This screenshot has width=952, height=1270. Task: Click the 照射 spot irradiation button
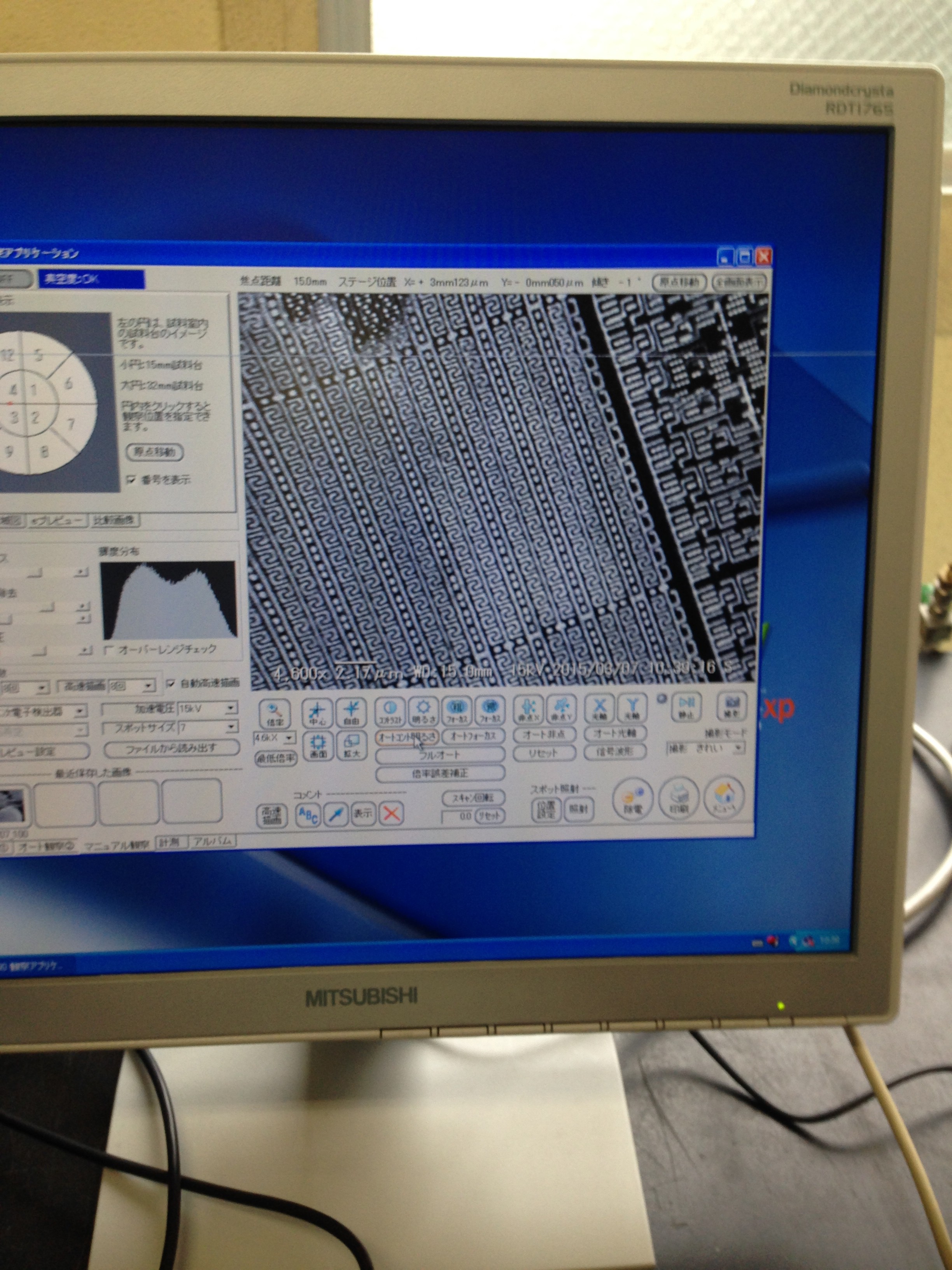coord(578,809)
